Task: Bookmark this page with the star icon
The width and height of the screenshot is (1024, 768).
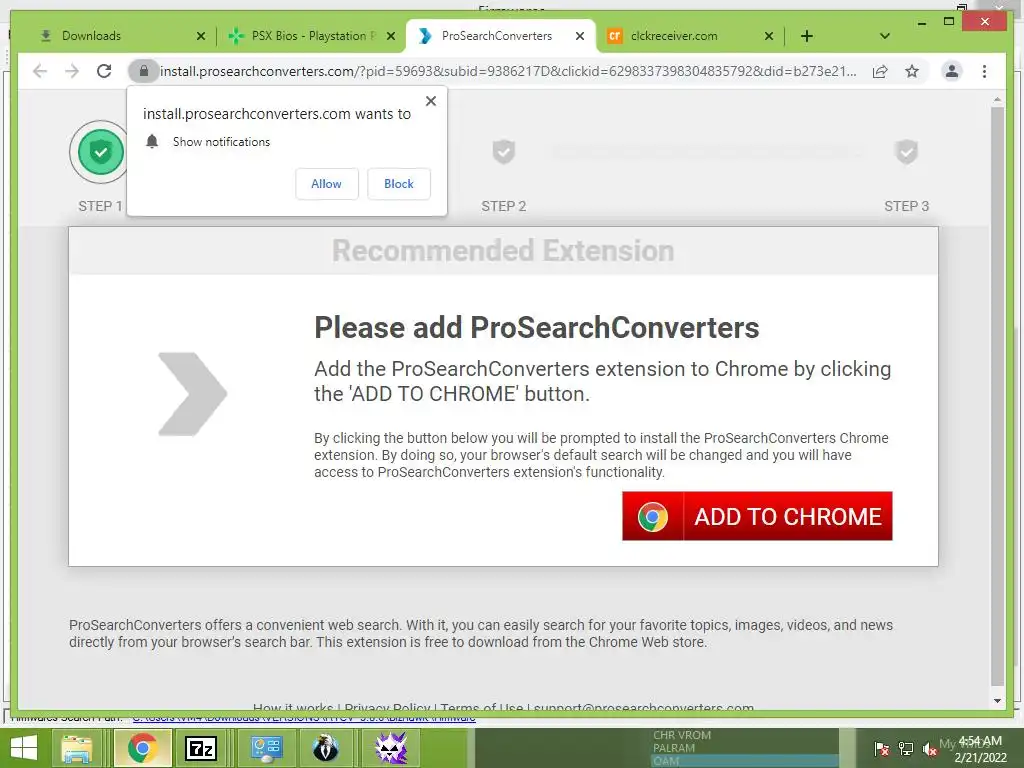Action: click(x=912, y=71)
